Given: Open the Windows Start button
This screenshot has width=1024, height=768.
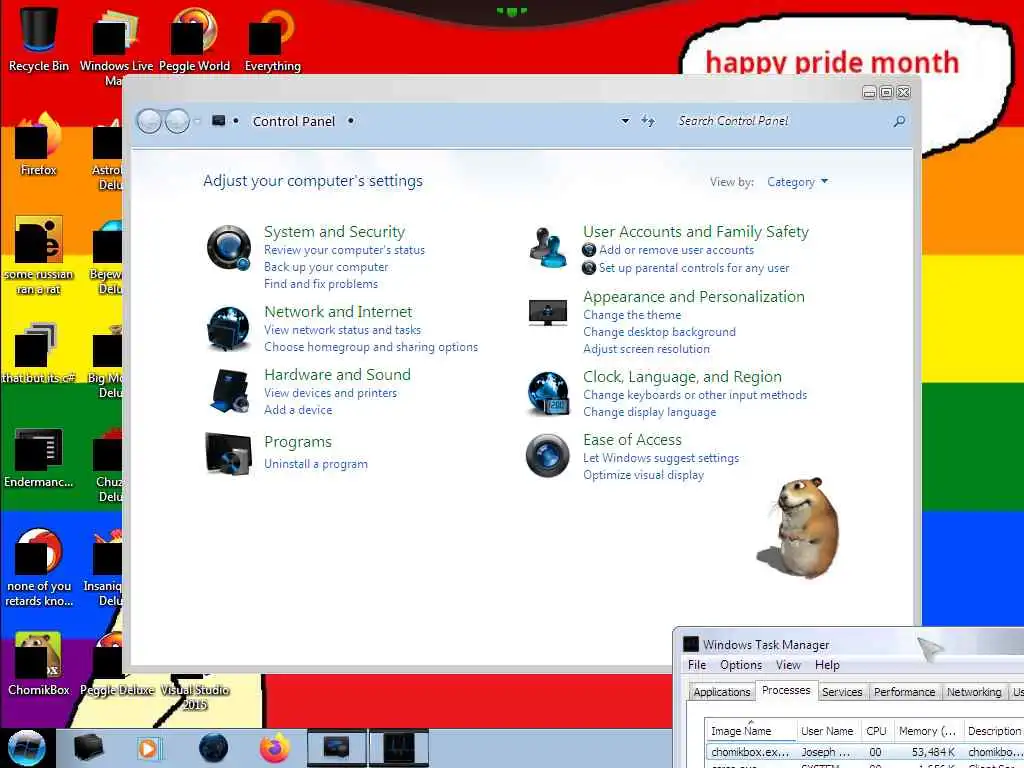Looking at the screenshot, I should [26, 748].
